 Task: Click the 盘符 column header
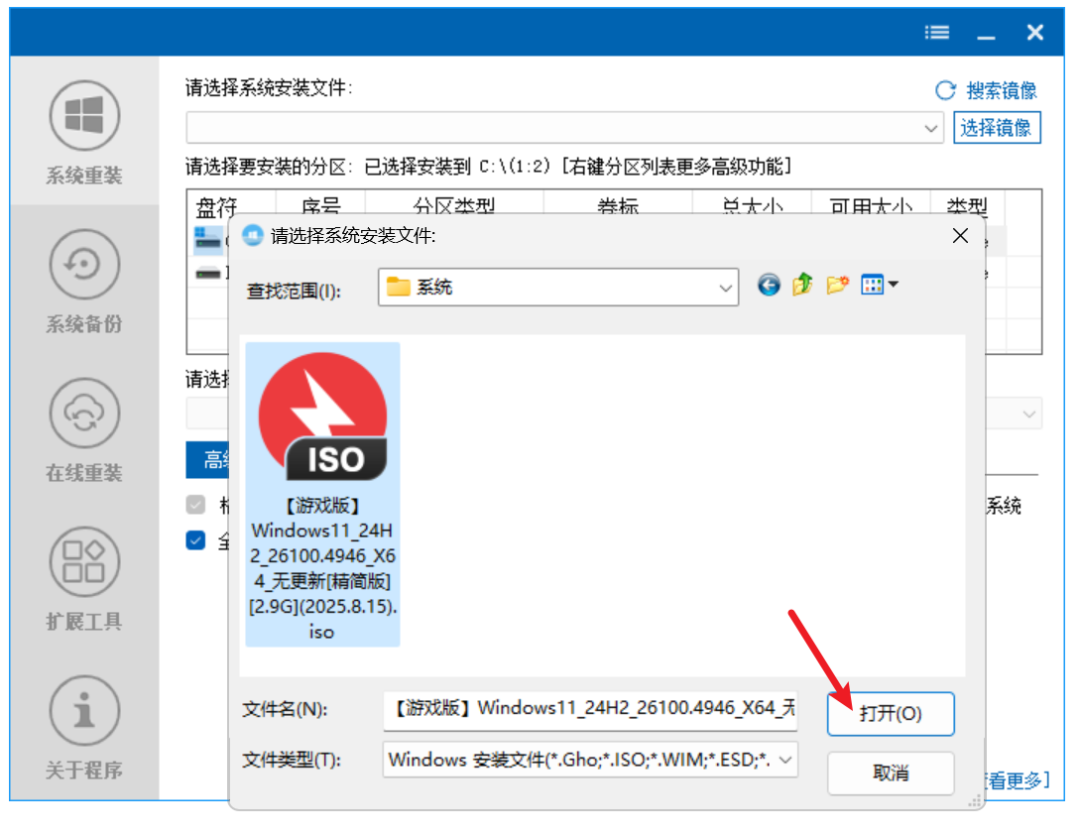pyautogui.click(x=216, y=205)
